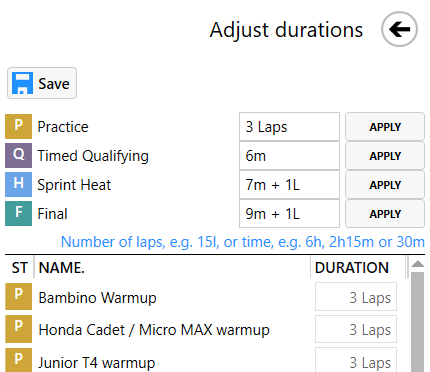Click the P icon beside Honda Cadet warmup
Screen dimensions: 430x372
coord(18,329)
